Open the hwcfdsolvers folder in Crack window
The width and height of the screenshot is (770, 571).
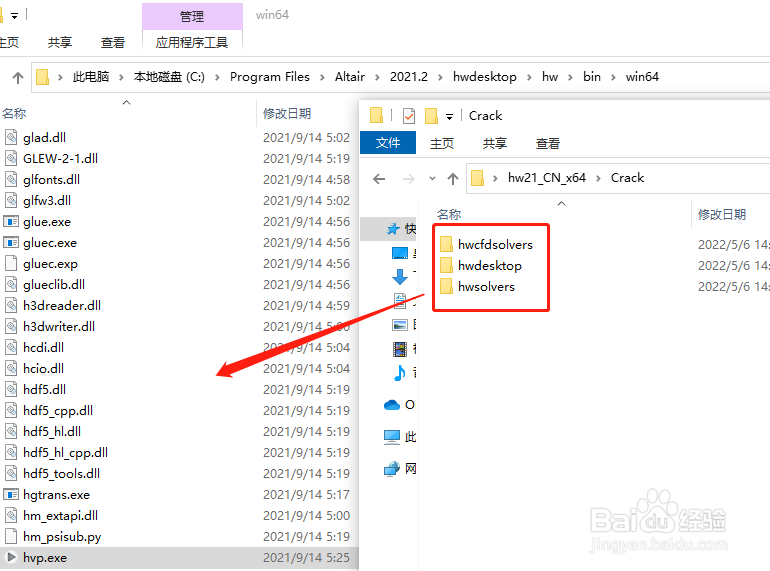[495, 245]
